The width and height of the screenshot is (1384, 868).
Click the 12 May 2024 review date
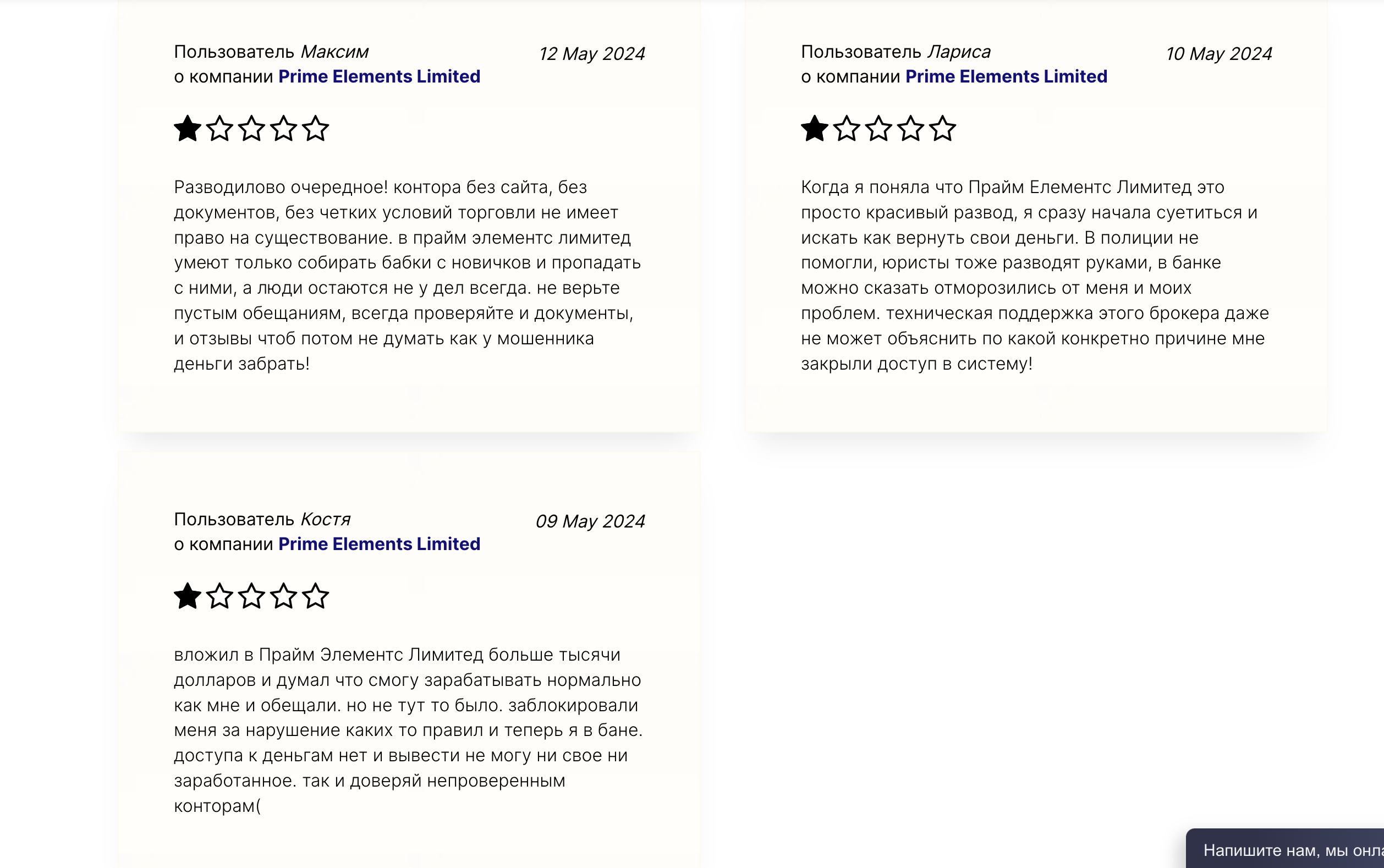tap(591, 54)
